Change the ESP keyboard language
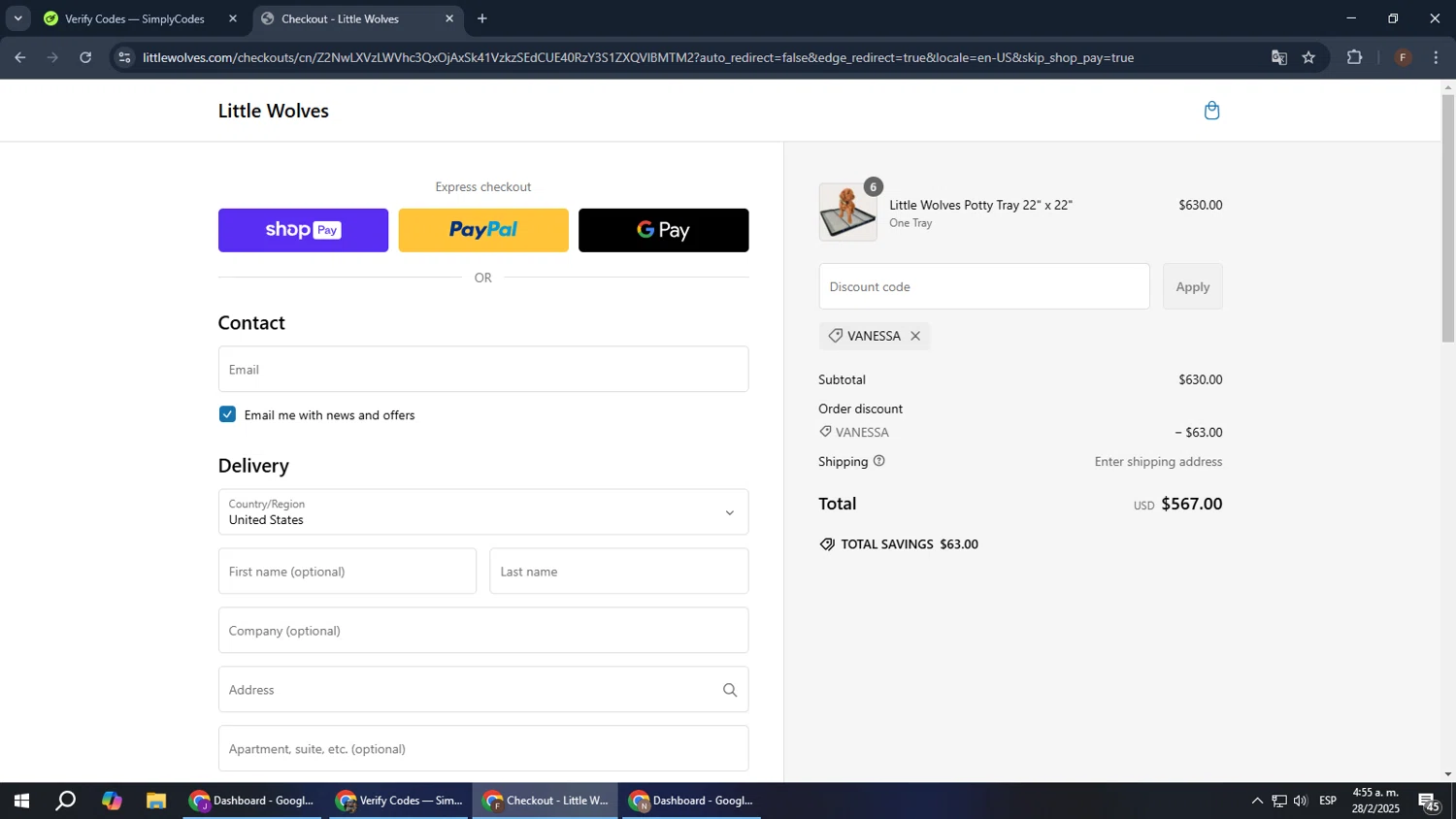This screenshot has width=1456, height=819. 1328,801
